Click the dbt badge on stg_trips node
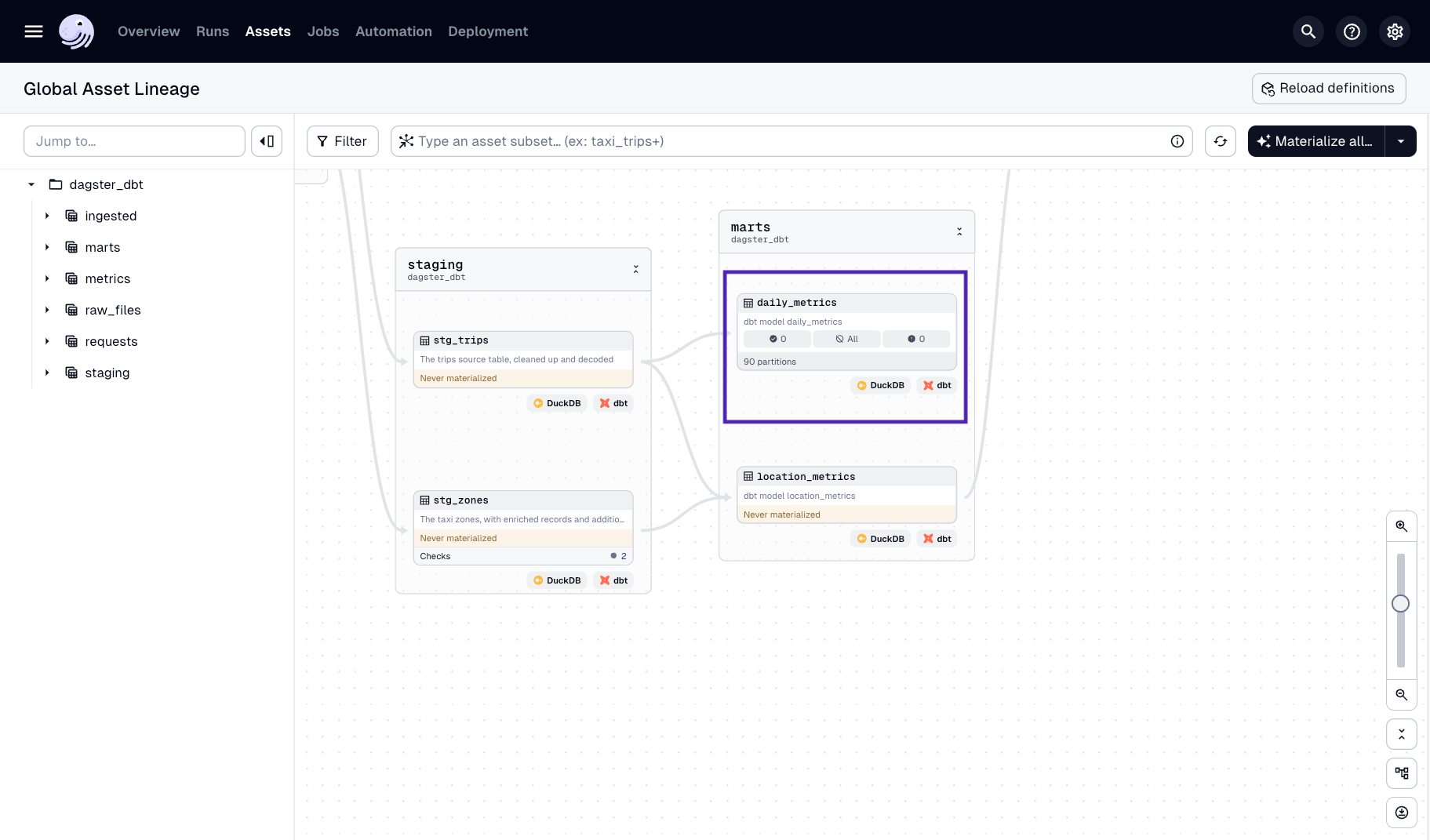Viewport: 1430px width, 840px height. tap(613, 403)
